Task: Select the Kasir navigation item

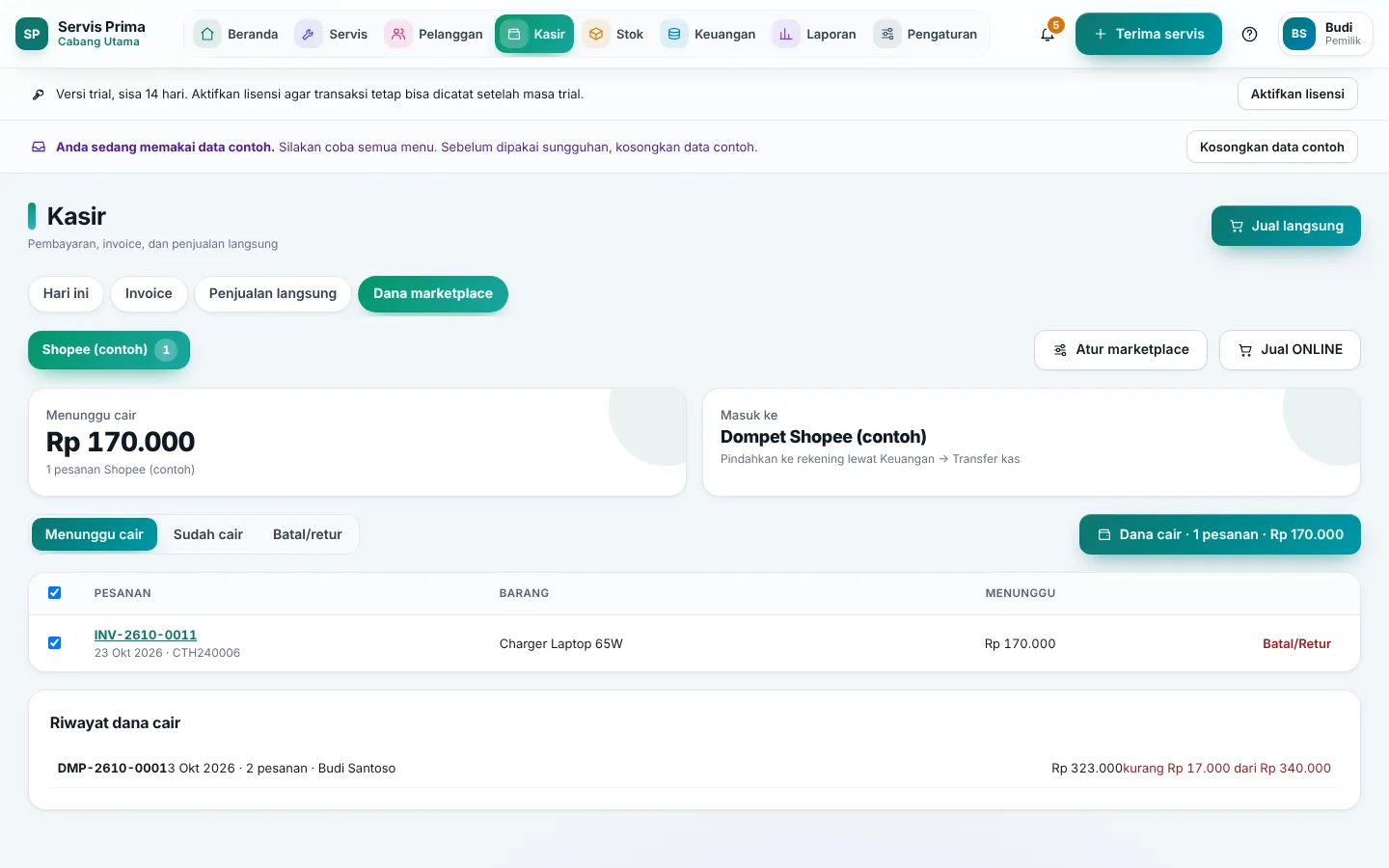Action: point(534,34)
